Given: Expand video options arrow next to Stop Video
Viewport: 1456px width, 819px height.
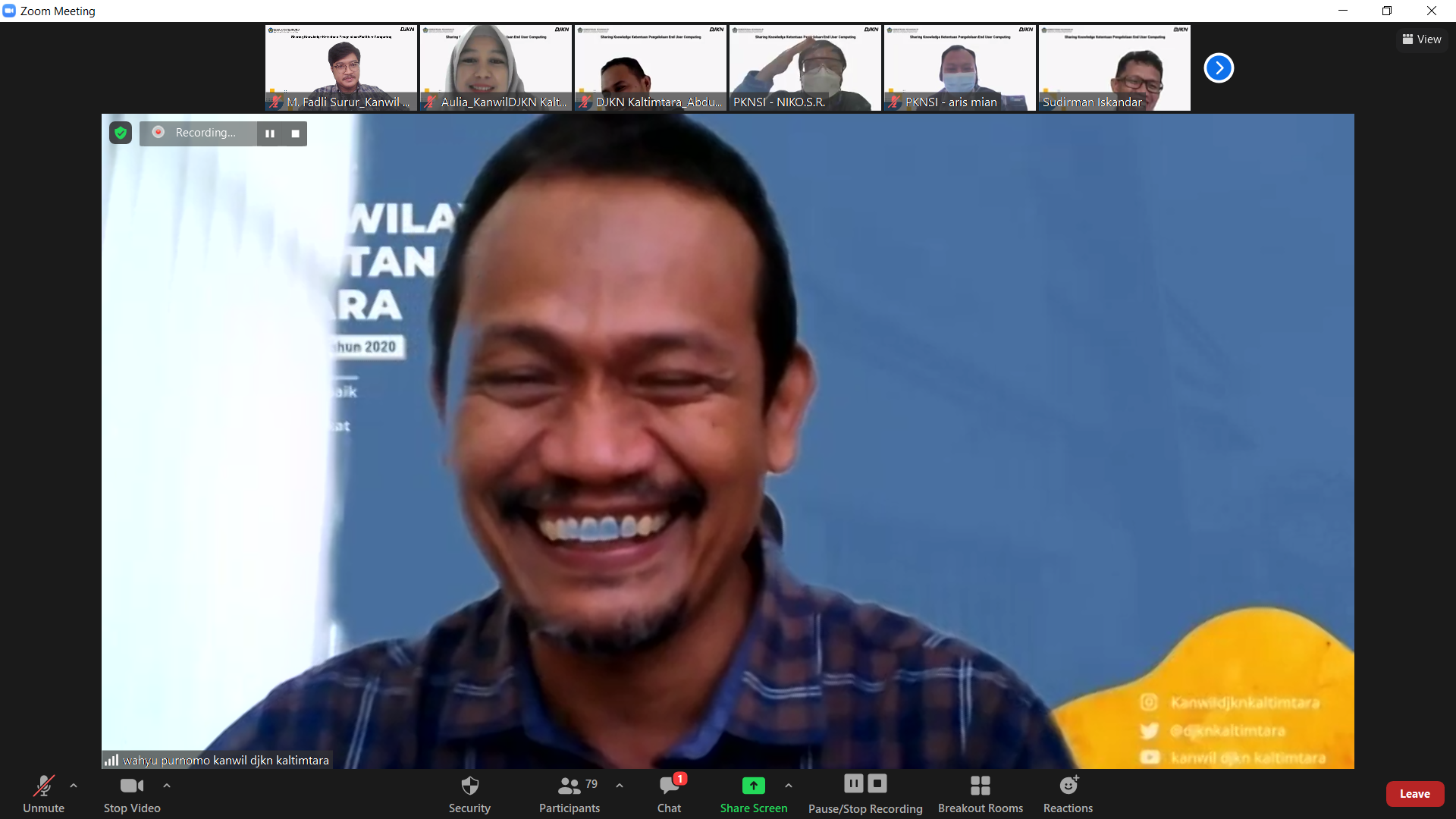Looking at the screenshot, I should pos(167,786).
